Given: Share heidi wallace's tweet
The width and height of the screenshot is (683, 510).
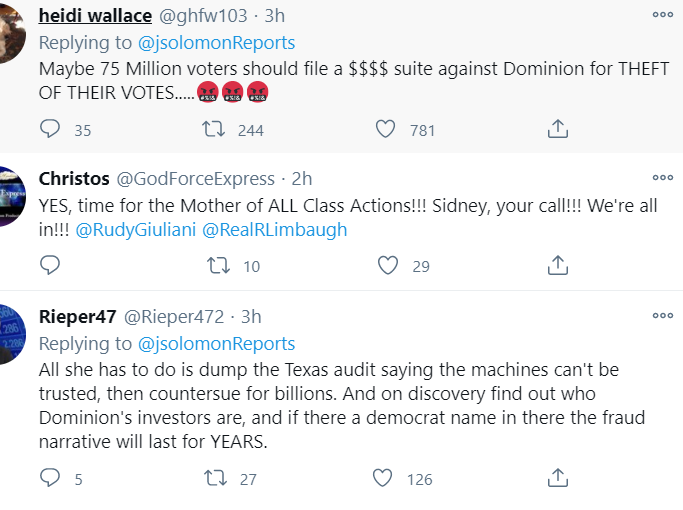Looking at the screenshot, I should (559, 129).
